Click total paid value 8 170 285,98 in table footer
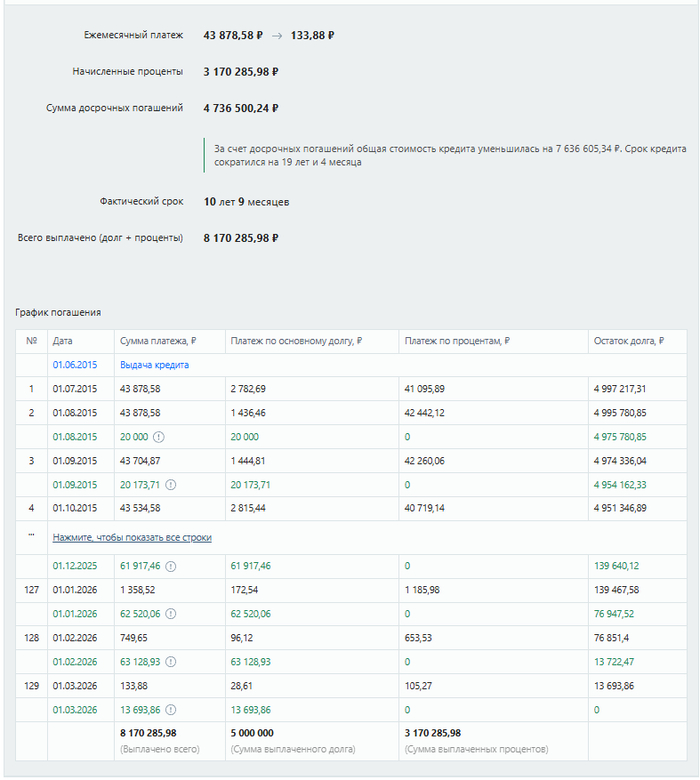 [148, 733]
